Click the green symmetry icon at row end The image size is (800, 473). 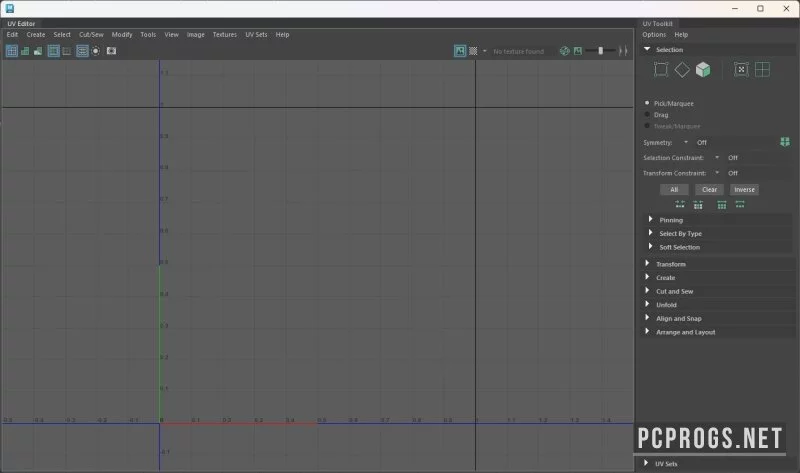pos(785,142)
